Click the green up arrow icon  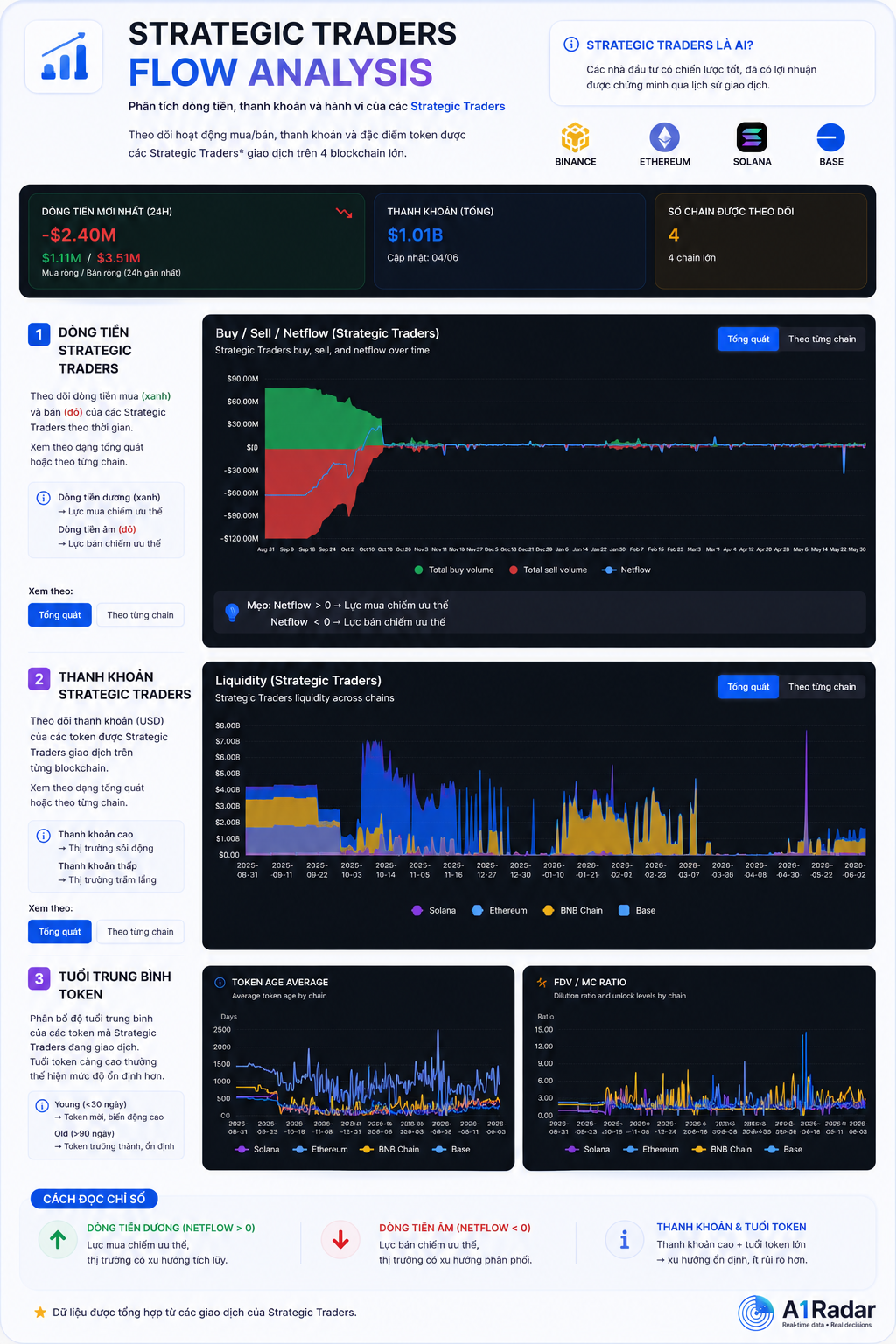coord(58,1239)
